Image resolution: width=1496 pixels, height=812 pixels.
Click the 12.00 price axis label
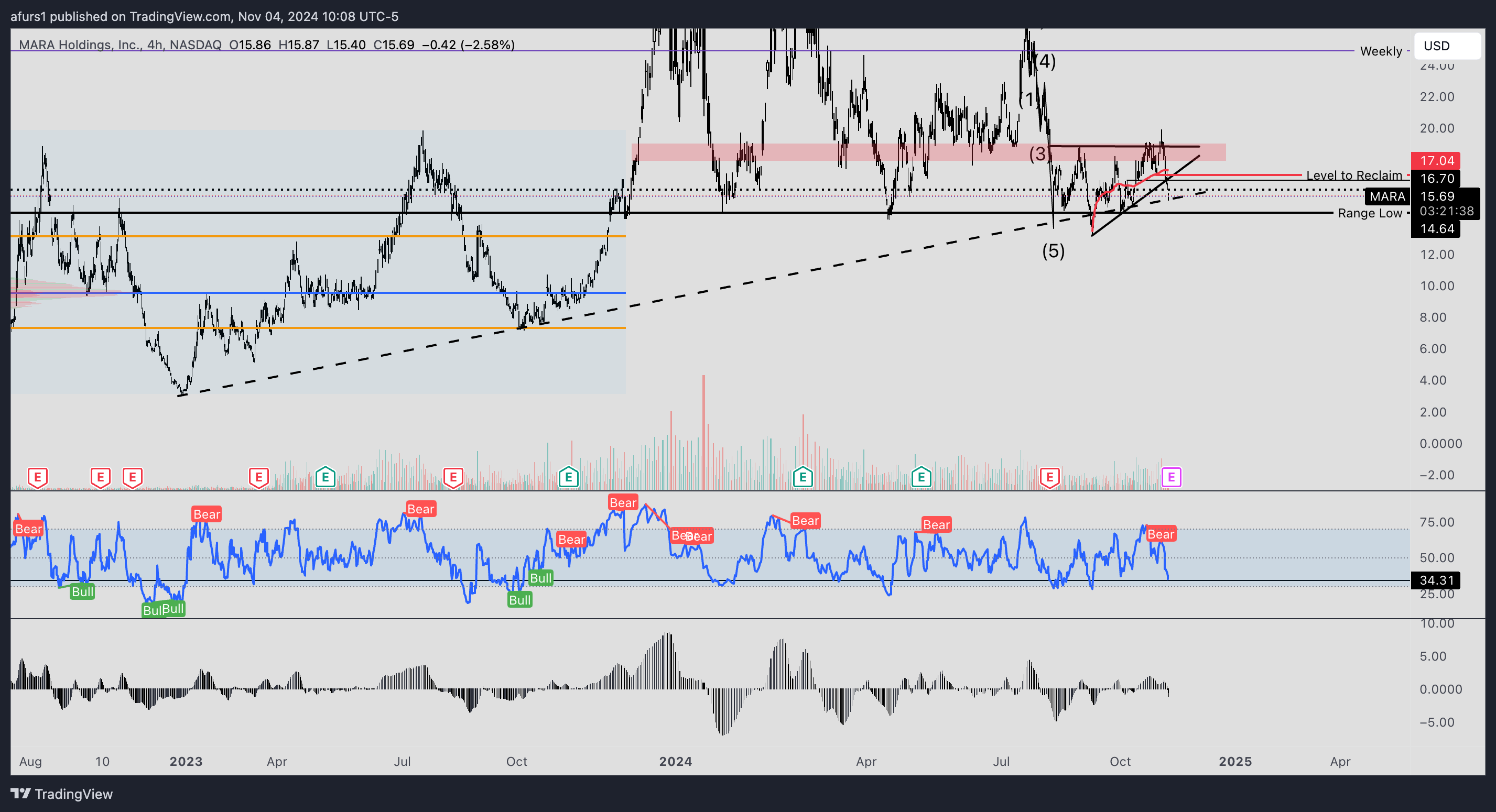click(1437, 254)
